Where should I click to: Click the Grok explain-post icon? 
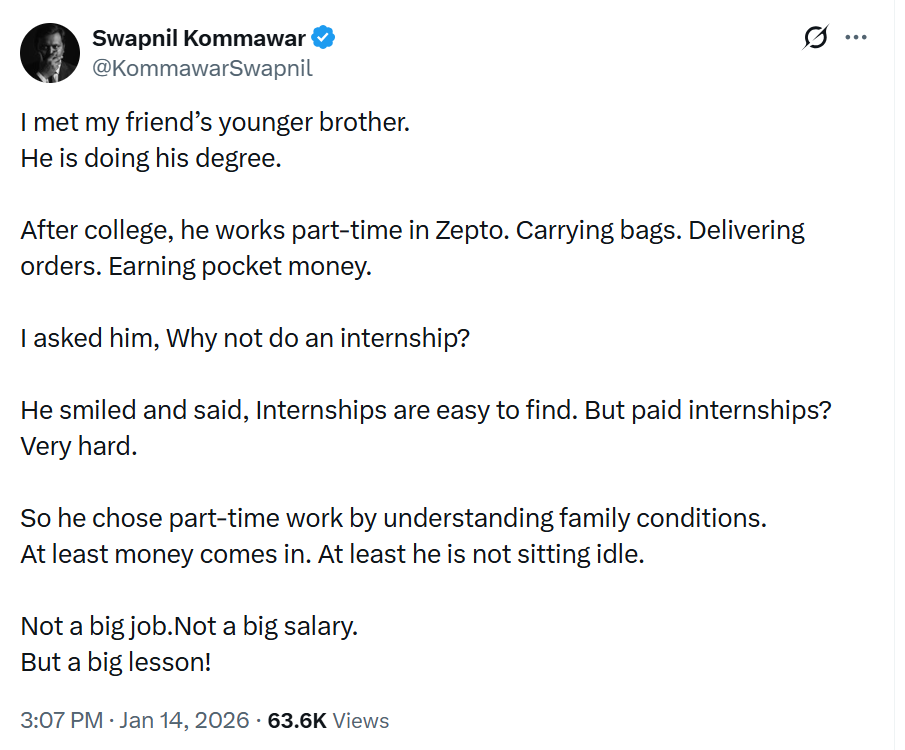pyautogui.click(x=815, y=38)
